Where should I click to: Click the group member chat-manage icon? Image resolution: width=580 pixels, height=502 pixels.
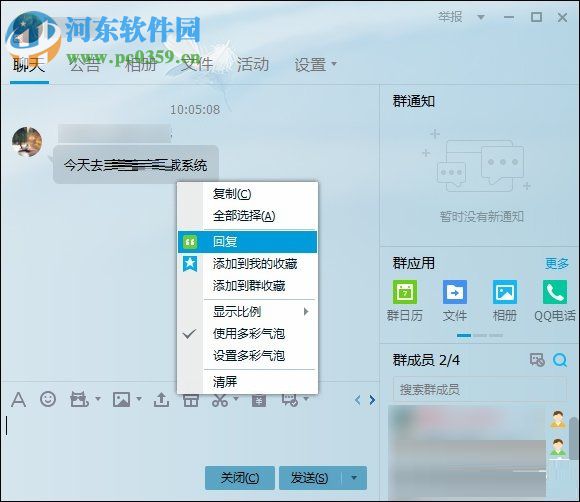[537, 360]
